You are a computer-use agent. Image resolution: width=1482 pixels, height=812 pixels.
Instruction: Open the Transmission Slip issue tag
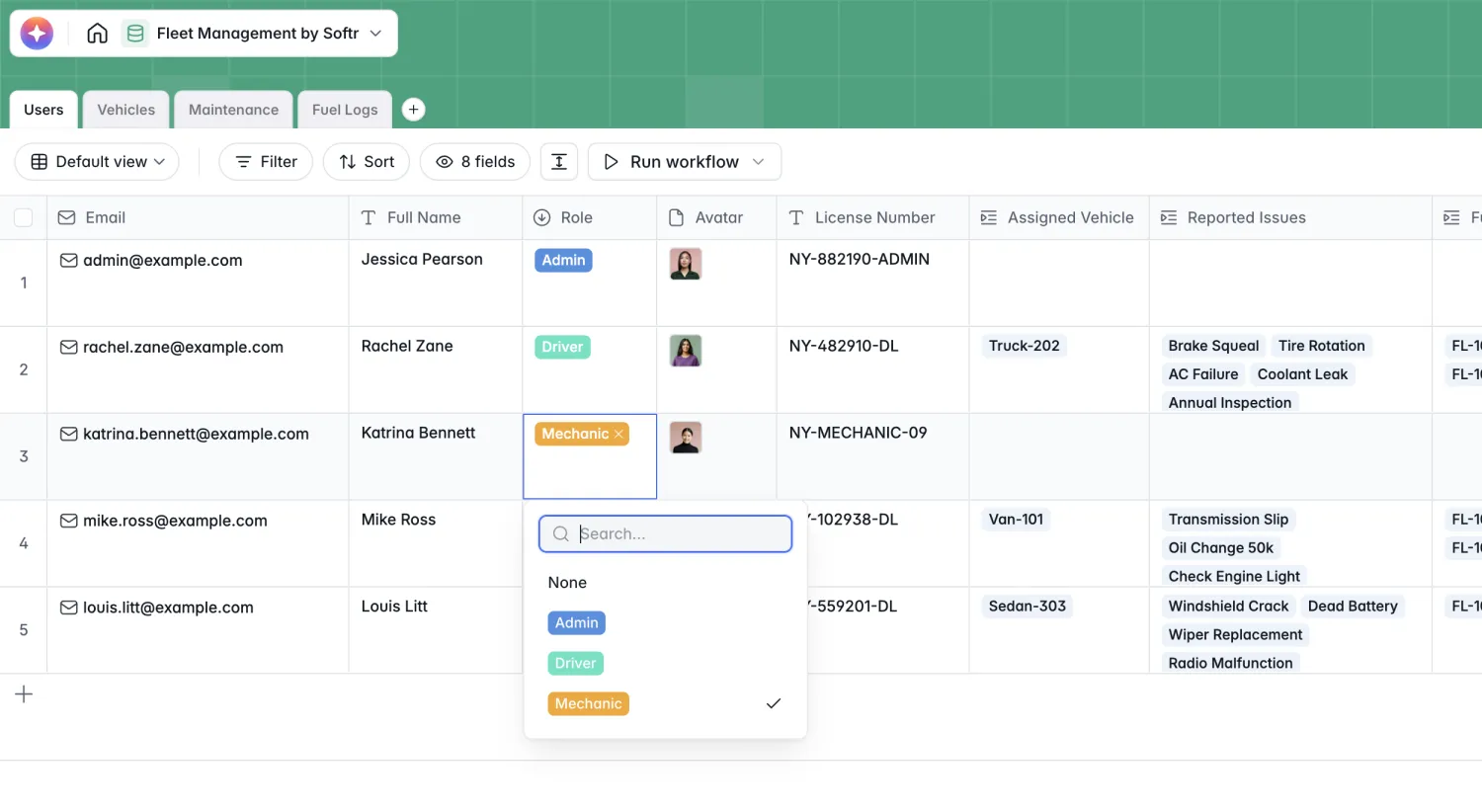pos(1228,520)
